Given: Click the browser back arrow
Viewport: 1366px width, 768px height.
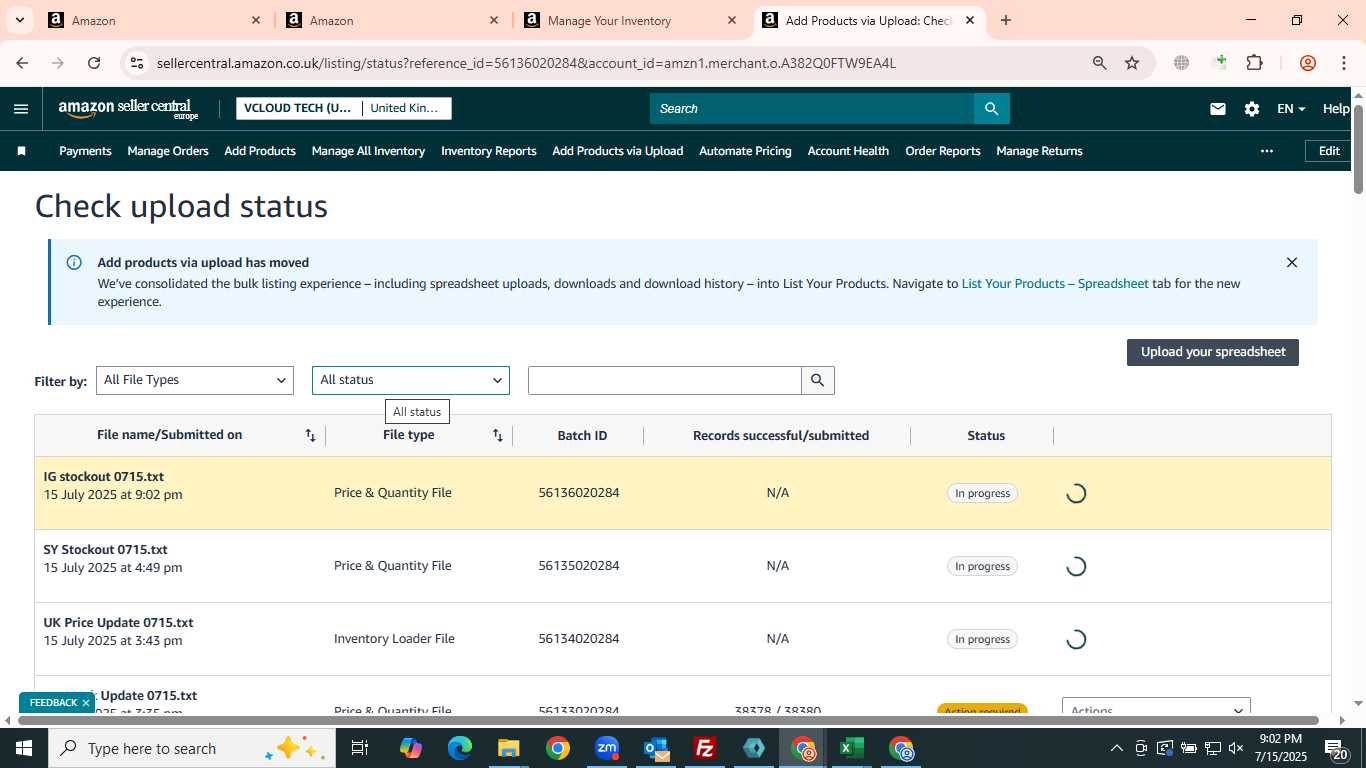Looking at the screenshot, I should 22,63.
